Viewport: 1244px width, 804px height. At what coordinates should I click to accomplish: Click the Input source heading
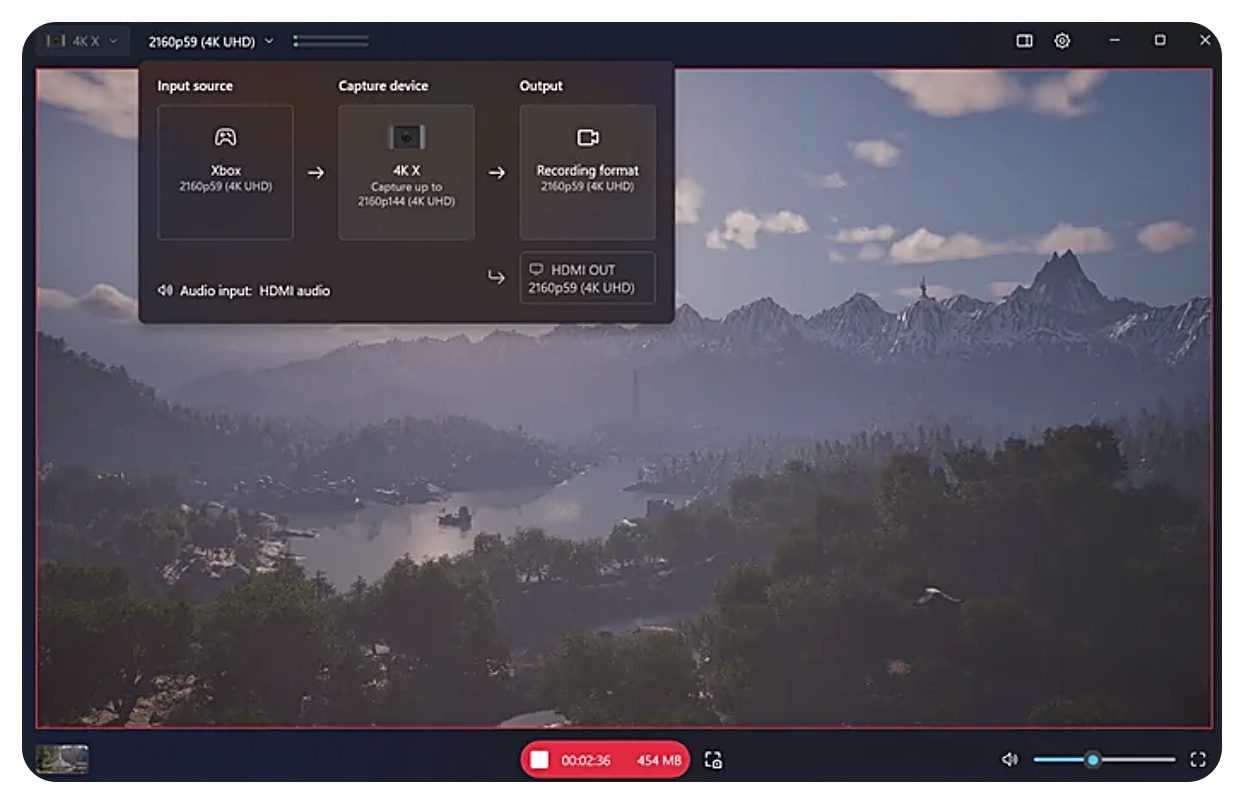coord(195,86)
